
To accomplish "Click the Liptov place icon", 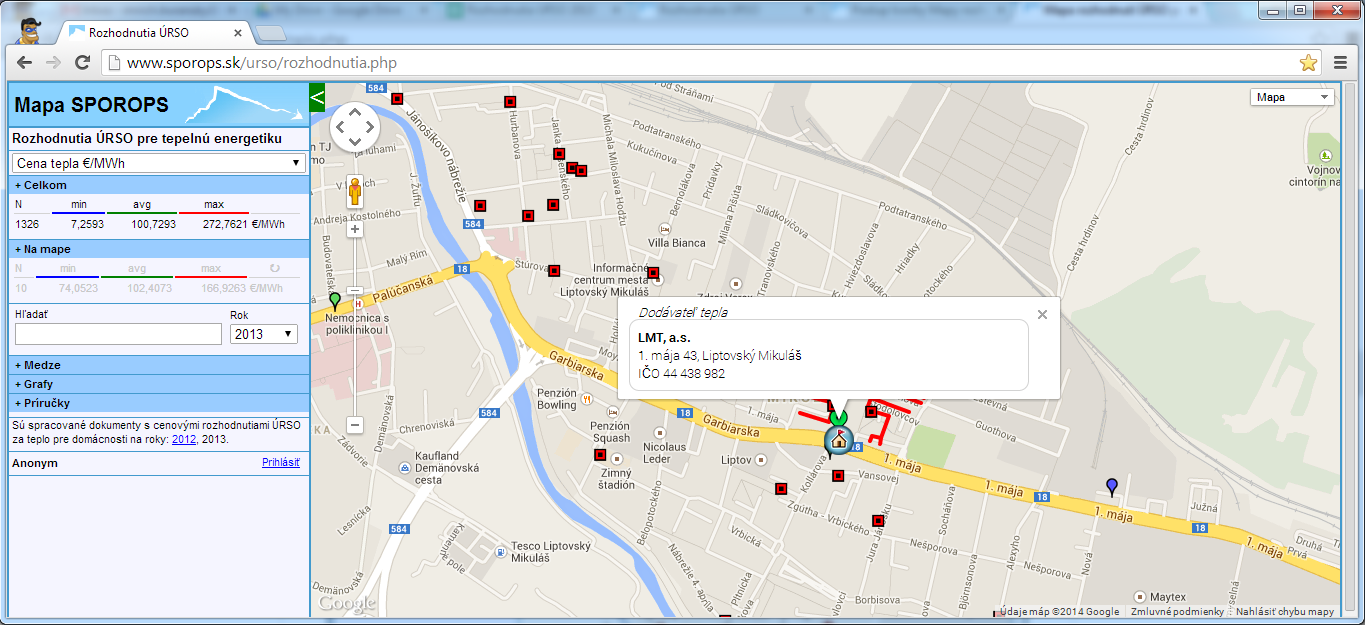I will click(x=761, y=460).
